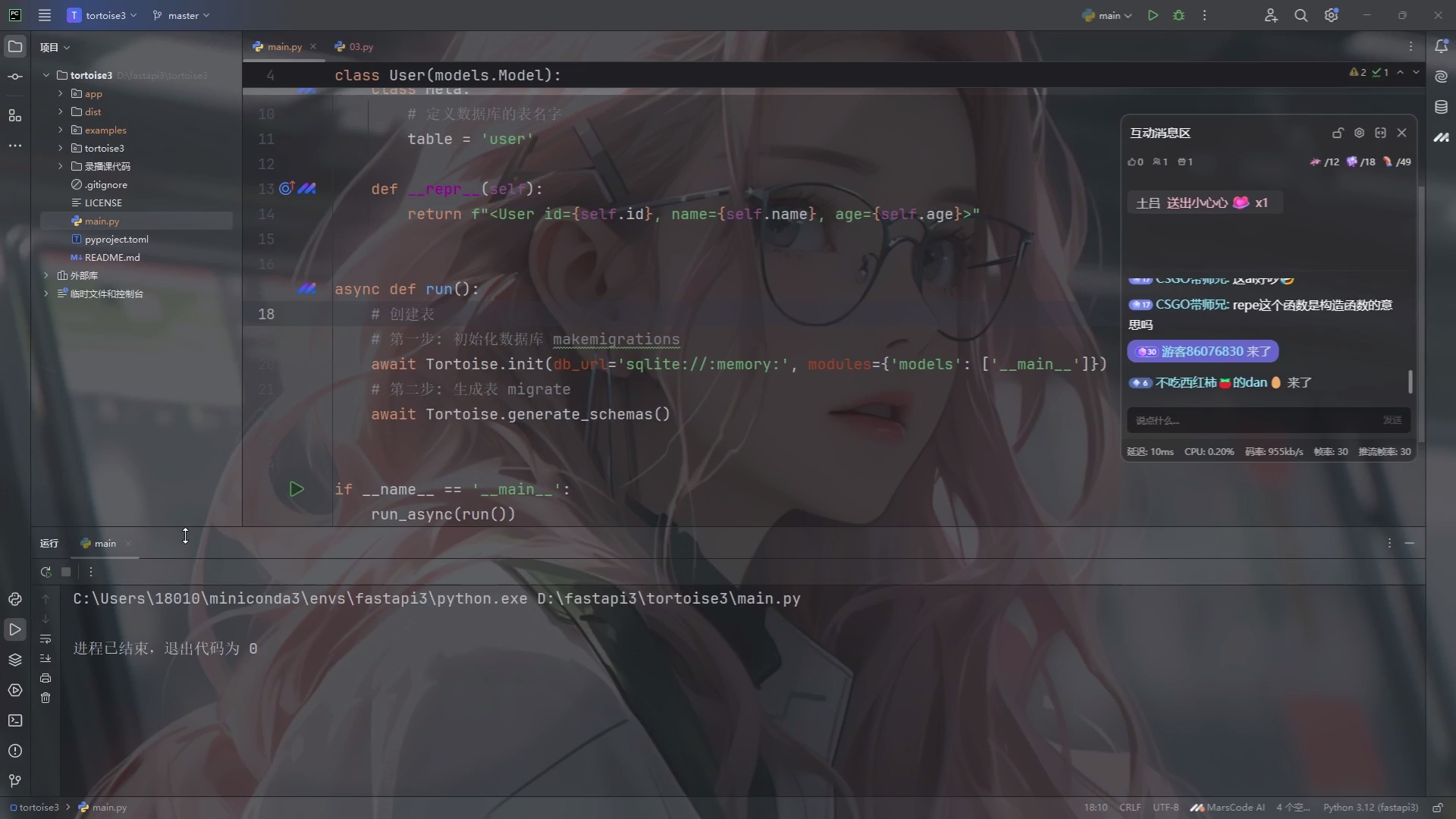The image size is (1456, 819).
Task: Enable scroll-to-end in the console output
Action: coord(46,659)
